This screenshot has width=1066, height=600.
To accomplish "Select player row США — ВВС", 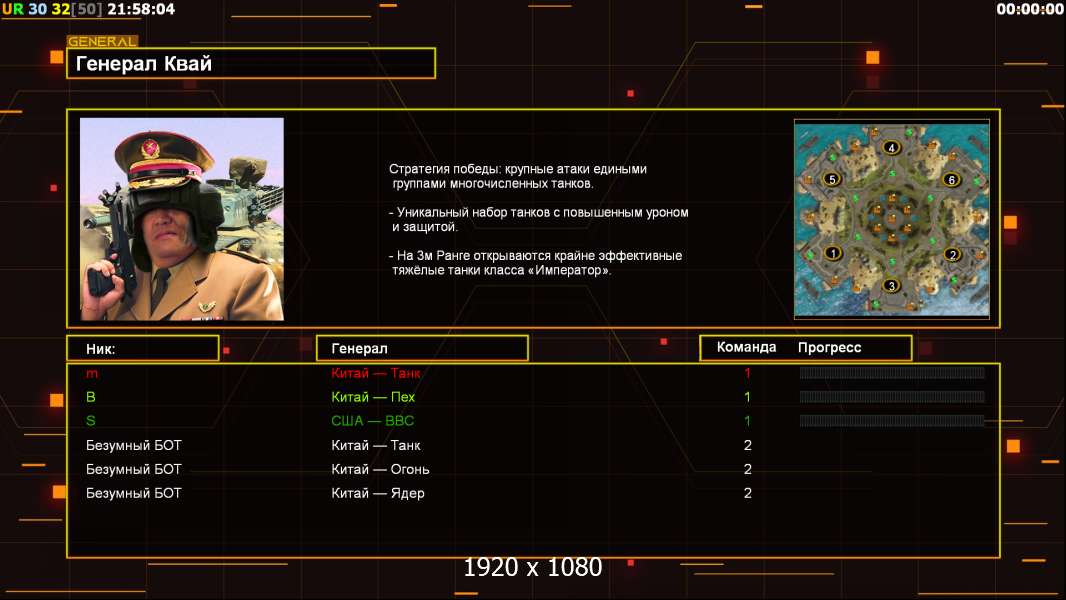I will (372, 421).
